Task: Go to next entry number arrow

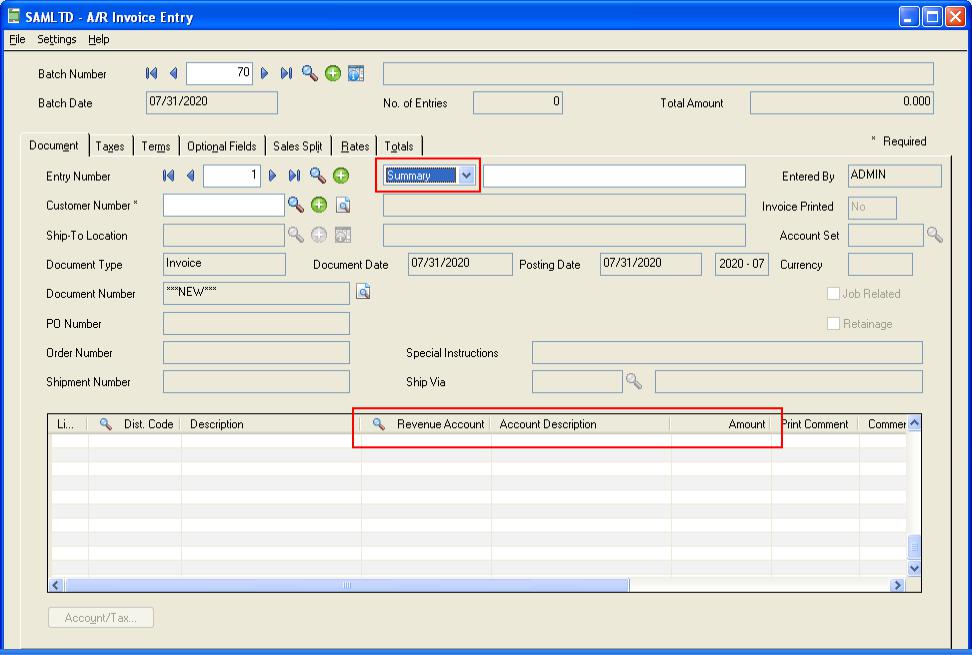Action: (x=272, y=176)
